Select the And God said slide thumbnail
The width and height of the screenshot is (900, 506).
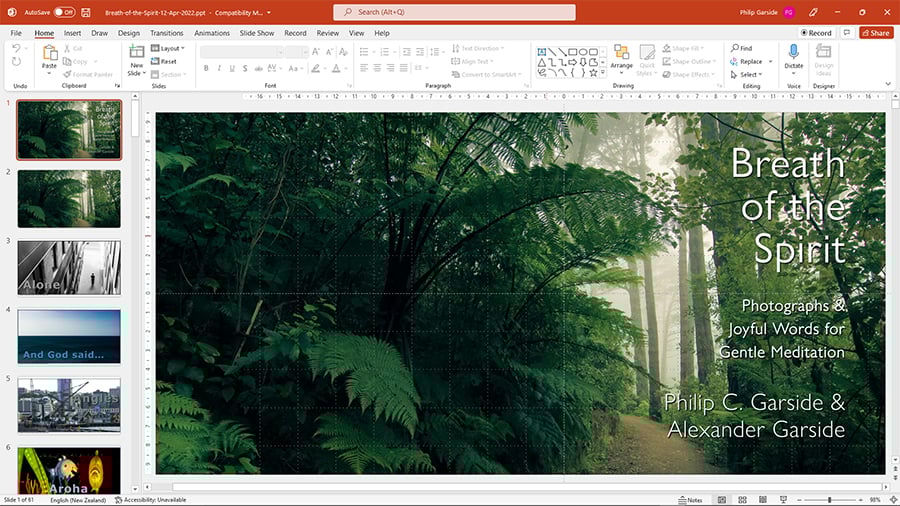coord(69,336)
